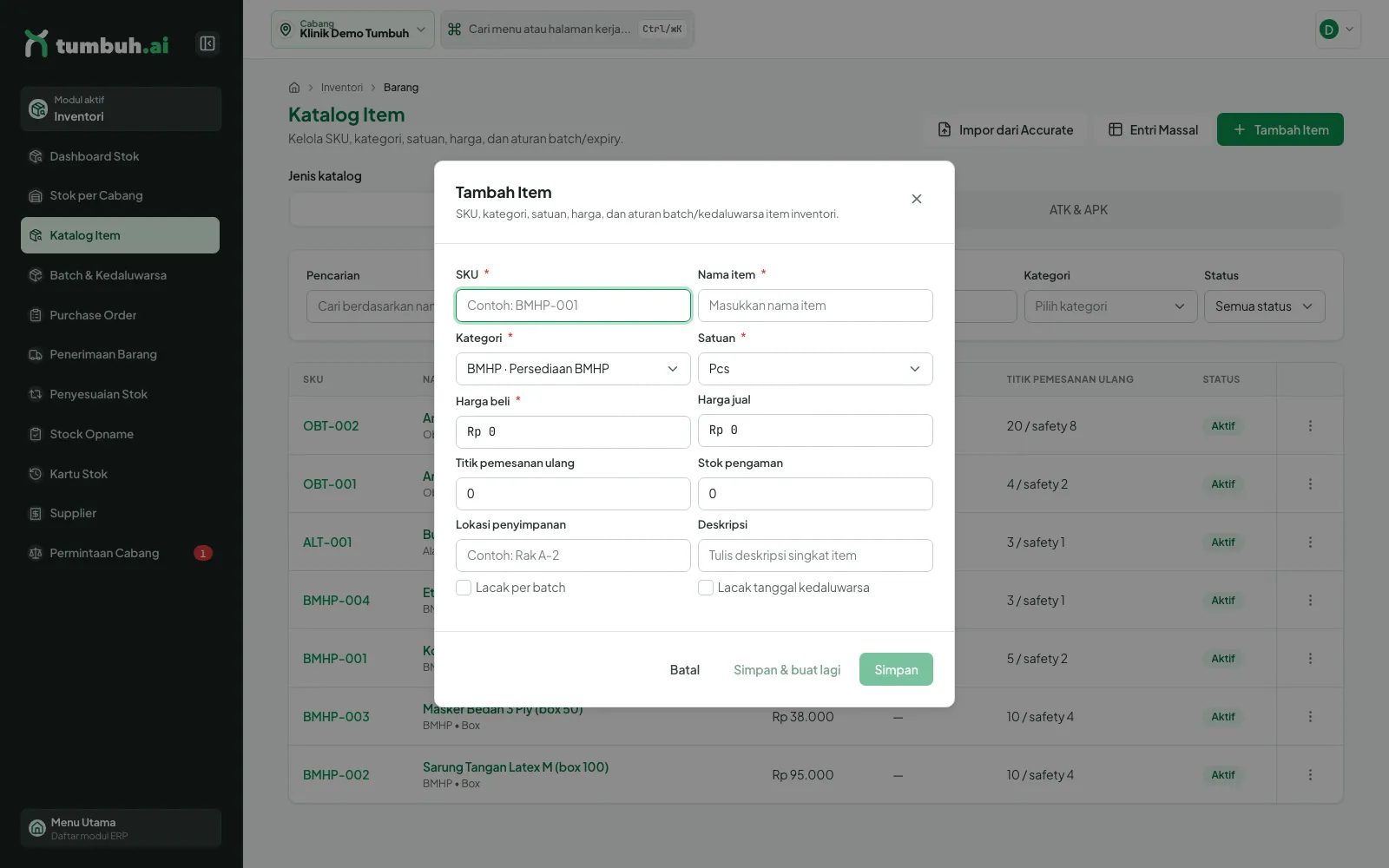Click the Permintaan Cabang notification badge

coord(203,553)
